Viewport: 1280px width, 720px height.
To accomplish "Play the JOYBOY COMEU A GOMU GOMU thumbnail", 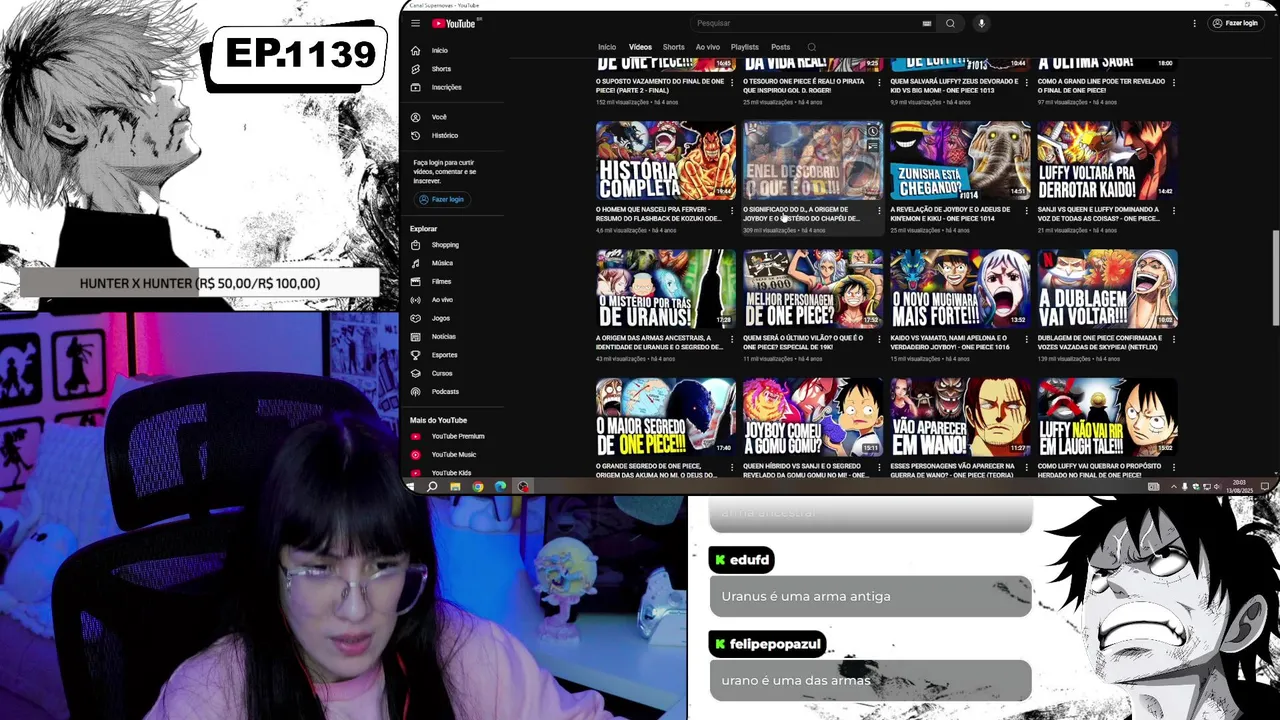I will point(813,417).
